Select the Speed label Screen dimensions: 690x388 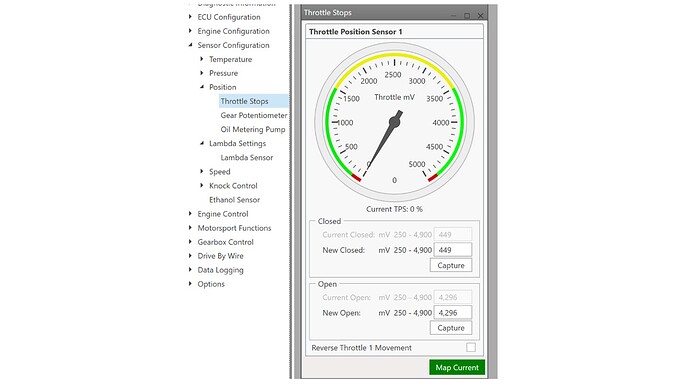pyautogui.click(x=220, y=172)
